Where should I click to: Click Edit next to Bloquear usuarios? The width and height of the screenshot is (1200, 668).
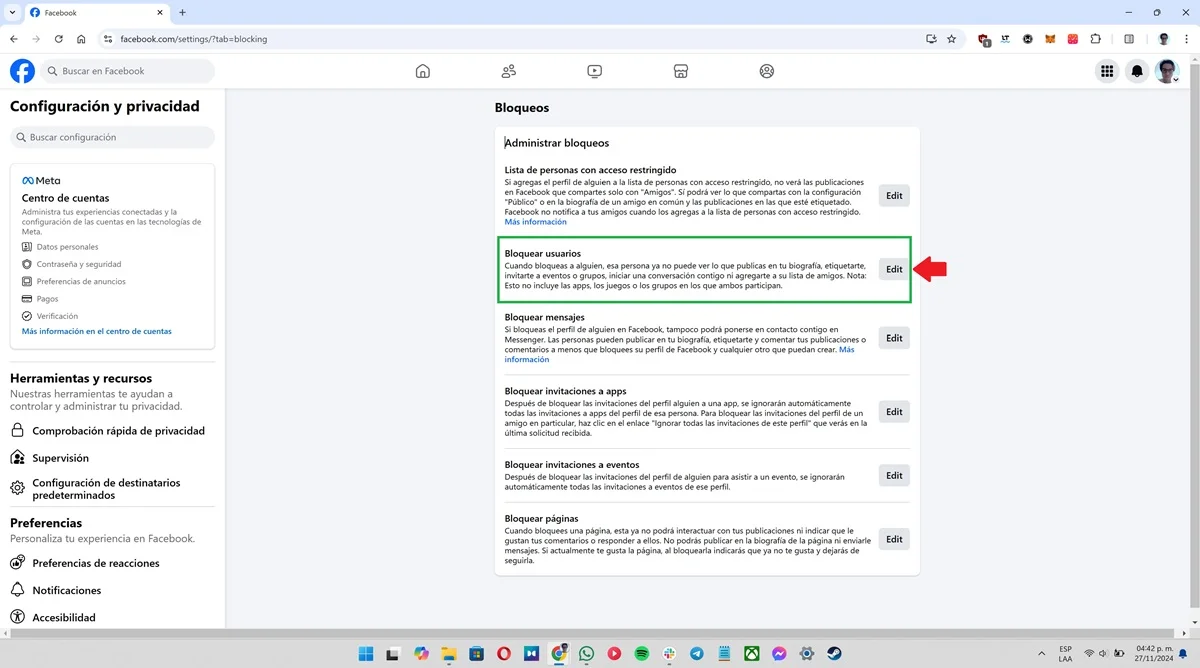[x=894, y=269]
